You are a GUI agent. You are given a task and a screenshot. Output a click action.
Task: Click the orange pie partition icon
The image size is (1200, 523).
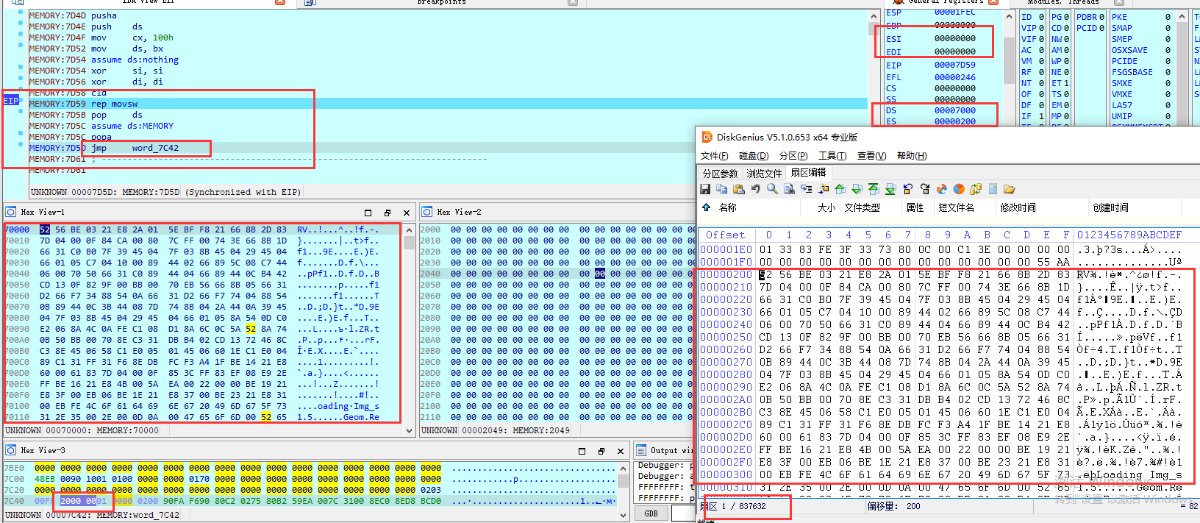[959, 188]
